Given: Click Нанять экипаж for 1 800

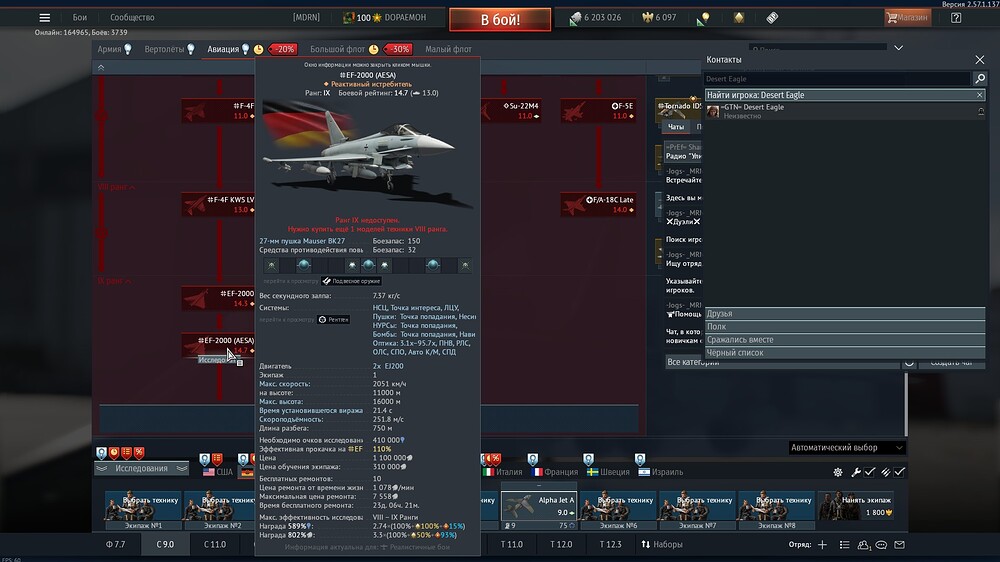Looking at the screenshot, I should (857, 507).
